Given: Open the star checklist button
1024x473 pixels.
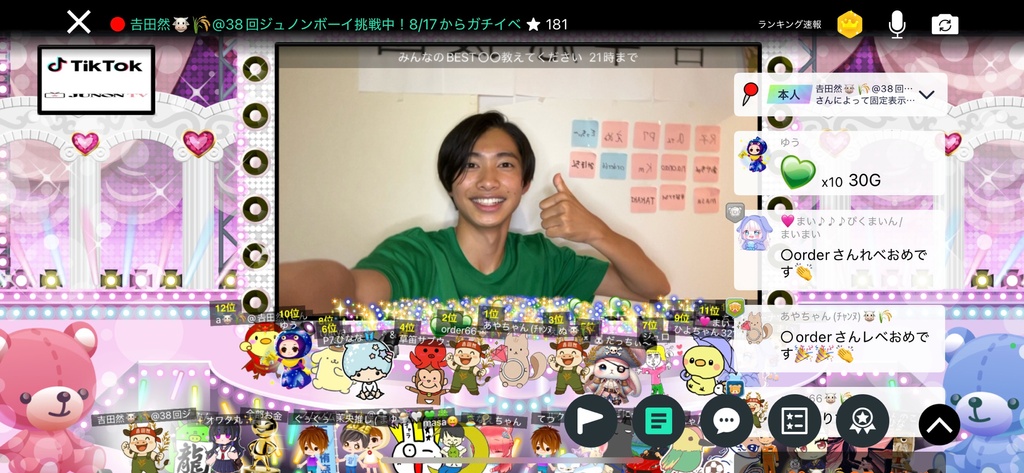Looking at the screenshot, I should (x=794, y=421).
